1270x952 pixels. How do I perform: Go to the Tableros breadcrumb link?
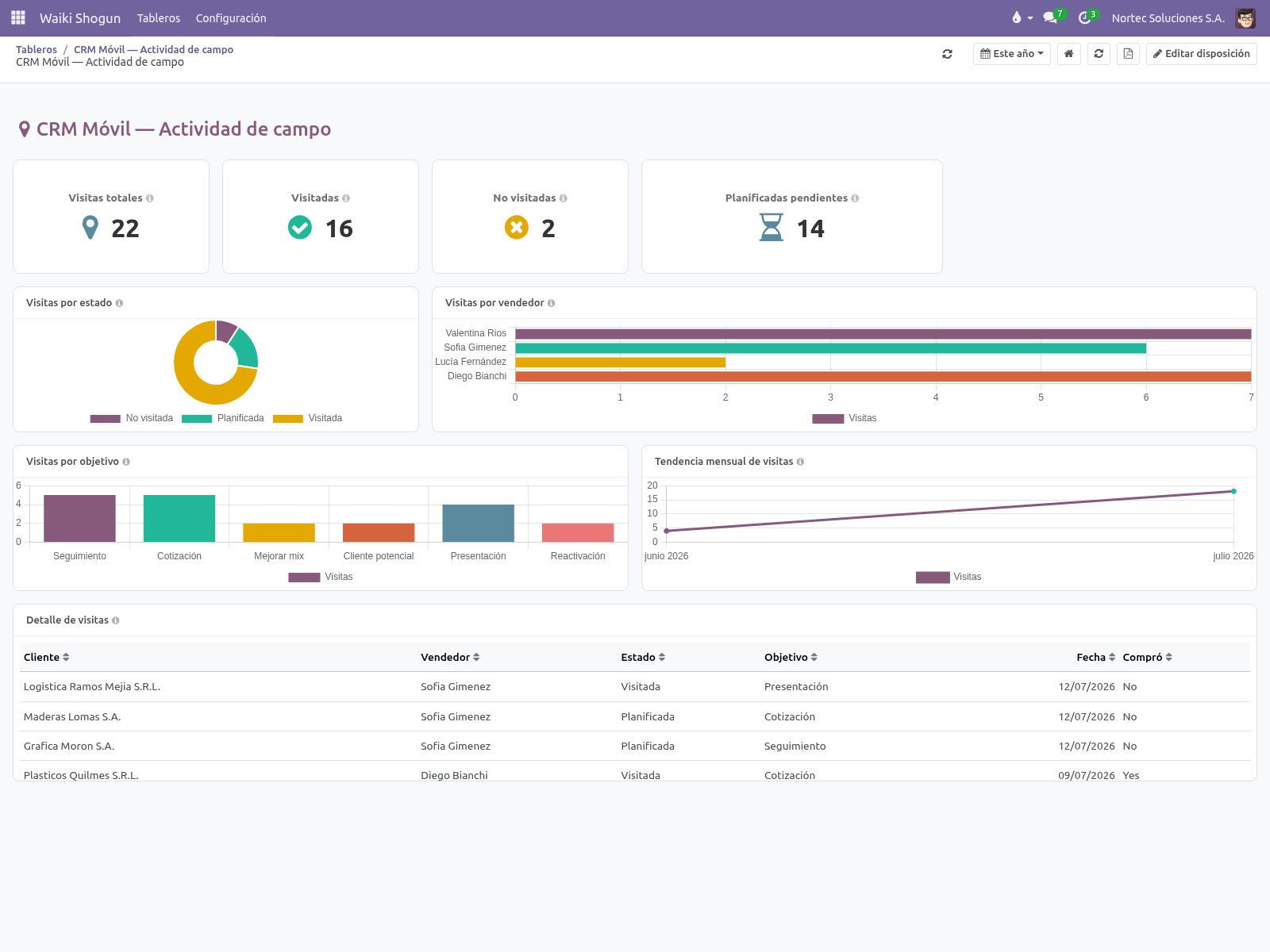pyautogui.click(x=37, y=49)
